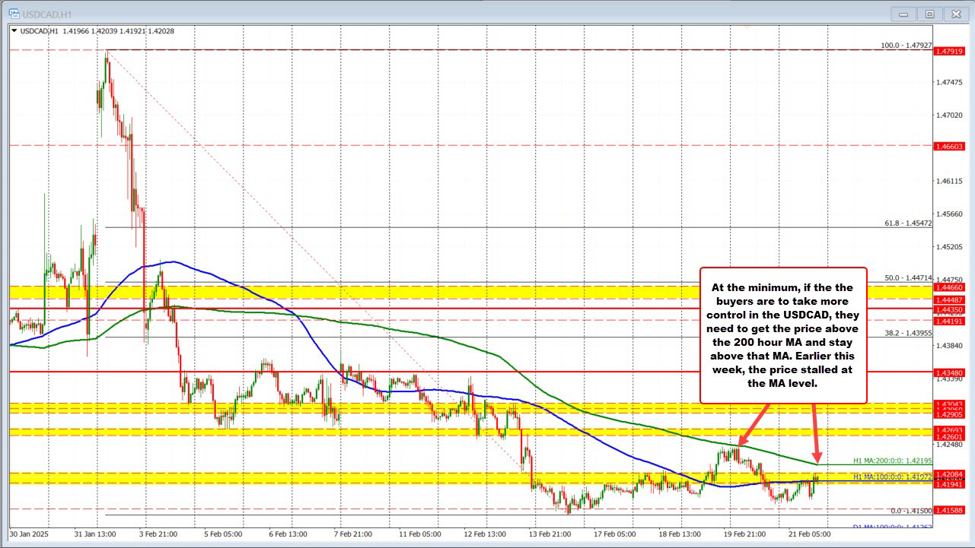Restore down the USDCAD,H1 chart window
This screenshot has height=548, width=975.
tap(930, 14)
